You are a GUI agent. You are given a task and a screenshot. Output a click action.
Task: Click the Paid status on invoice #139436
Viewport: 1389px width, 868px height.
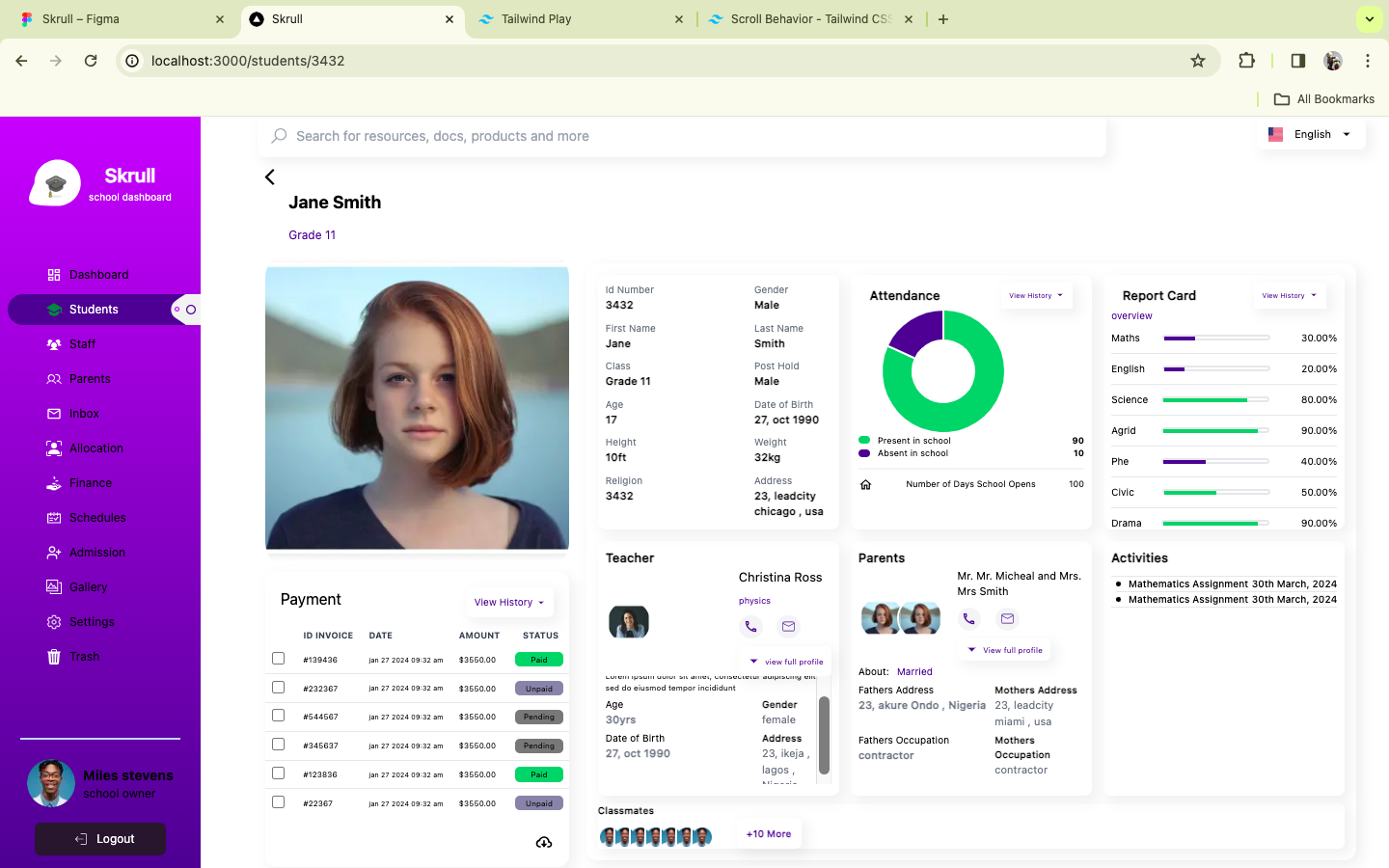pyautogui.click(x=539, y=660)
